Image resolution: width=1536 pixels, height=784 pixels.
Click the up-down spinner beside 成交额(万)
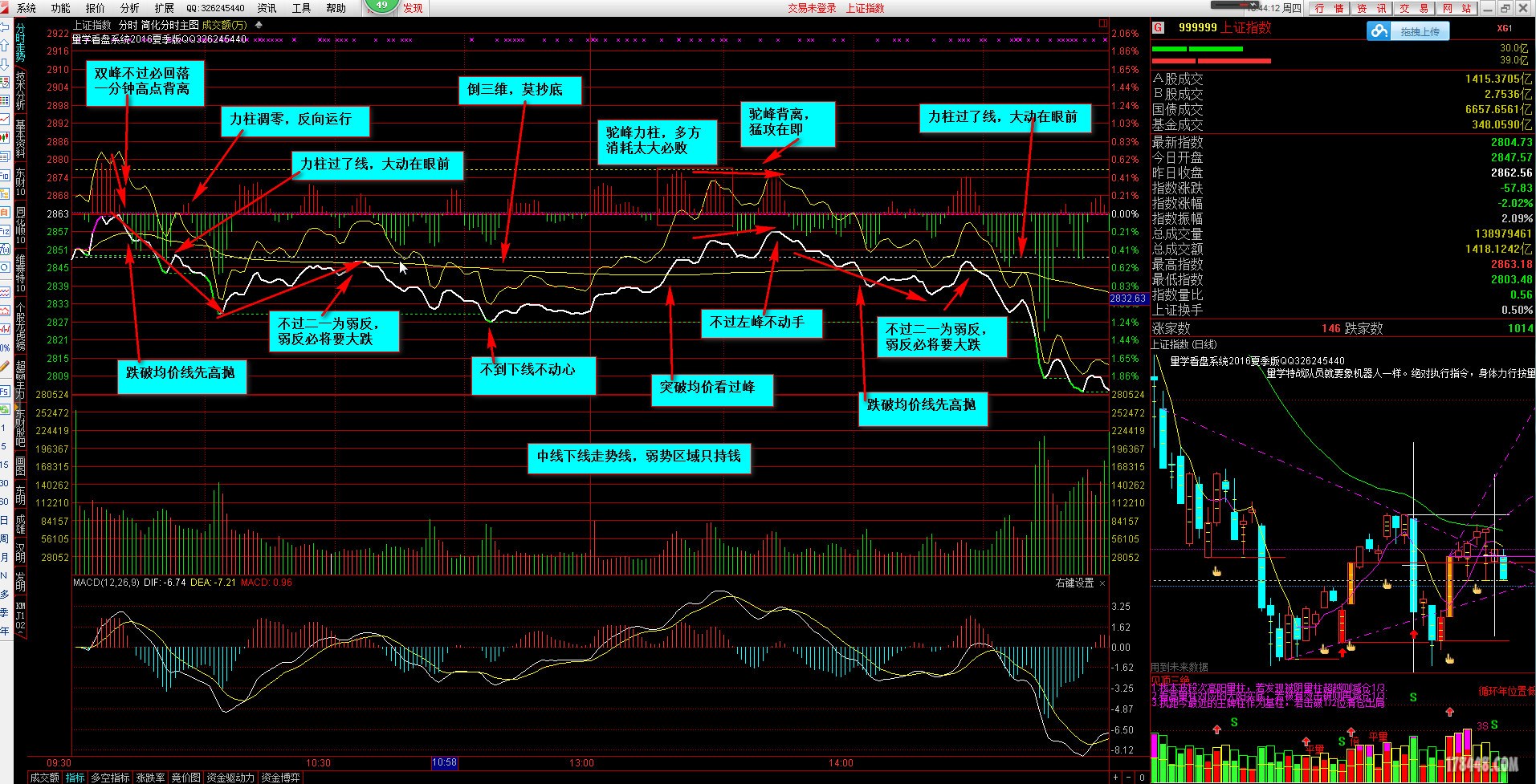coord(259,25)
